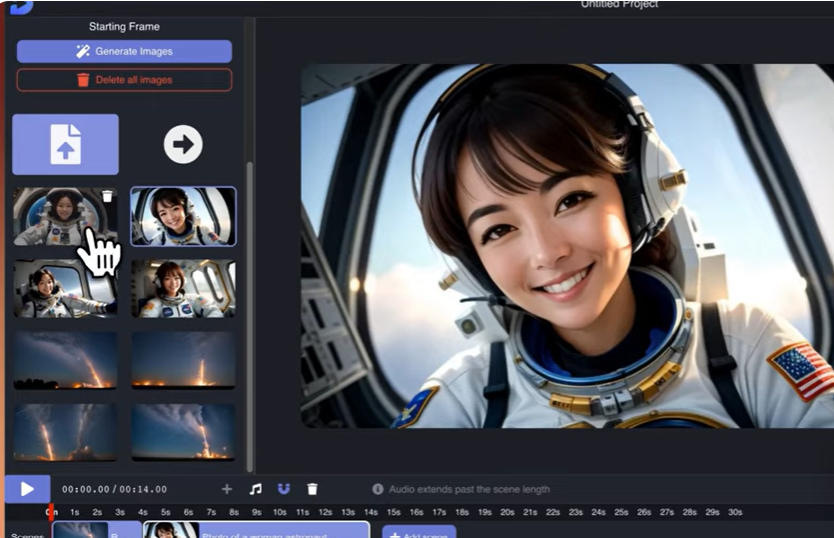Choose the astronaut thumbnail in third row, left
Image resolution: width=834 pixels, height=538 pixels.
(x=65, y=289)
